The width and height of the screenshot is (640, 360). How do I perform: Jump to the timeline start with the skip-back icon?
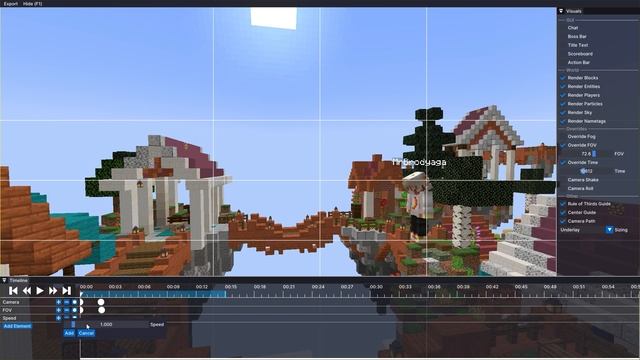coord(13,291)
